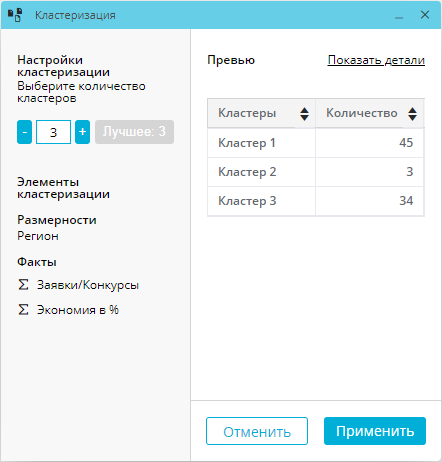Select the 'Кластер 2' row
This screenshot has width=442, height=462.
316,172
